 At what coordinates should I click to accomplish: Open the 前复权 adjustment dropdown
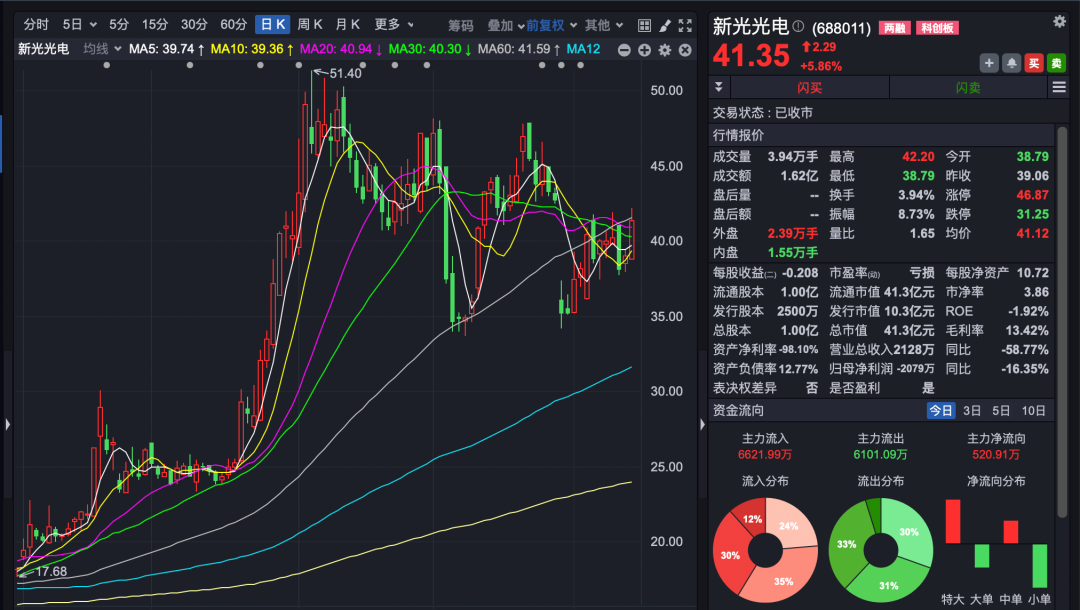click(x=552, y=25)
